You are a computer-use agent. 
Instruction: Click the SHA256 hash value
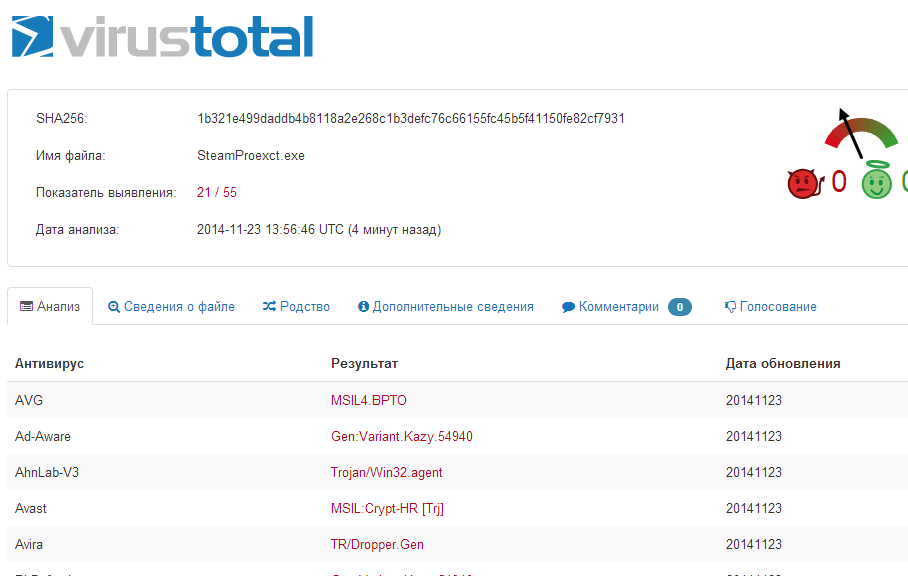411,119
